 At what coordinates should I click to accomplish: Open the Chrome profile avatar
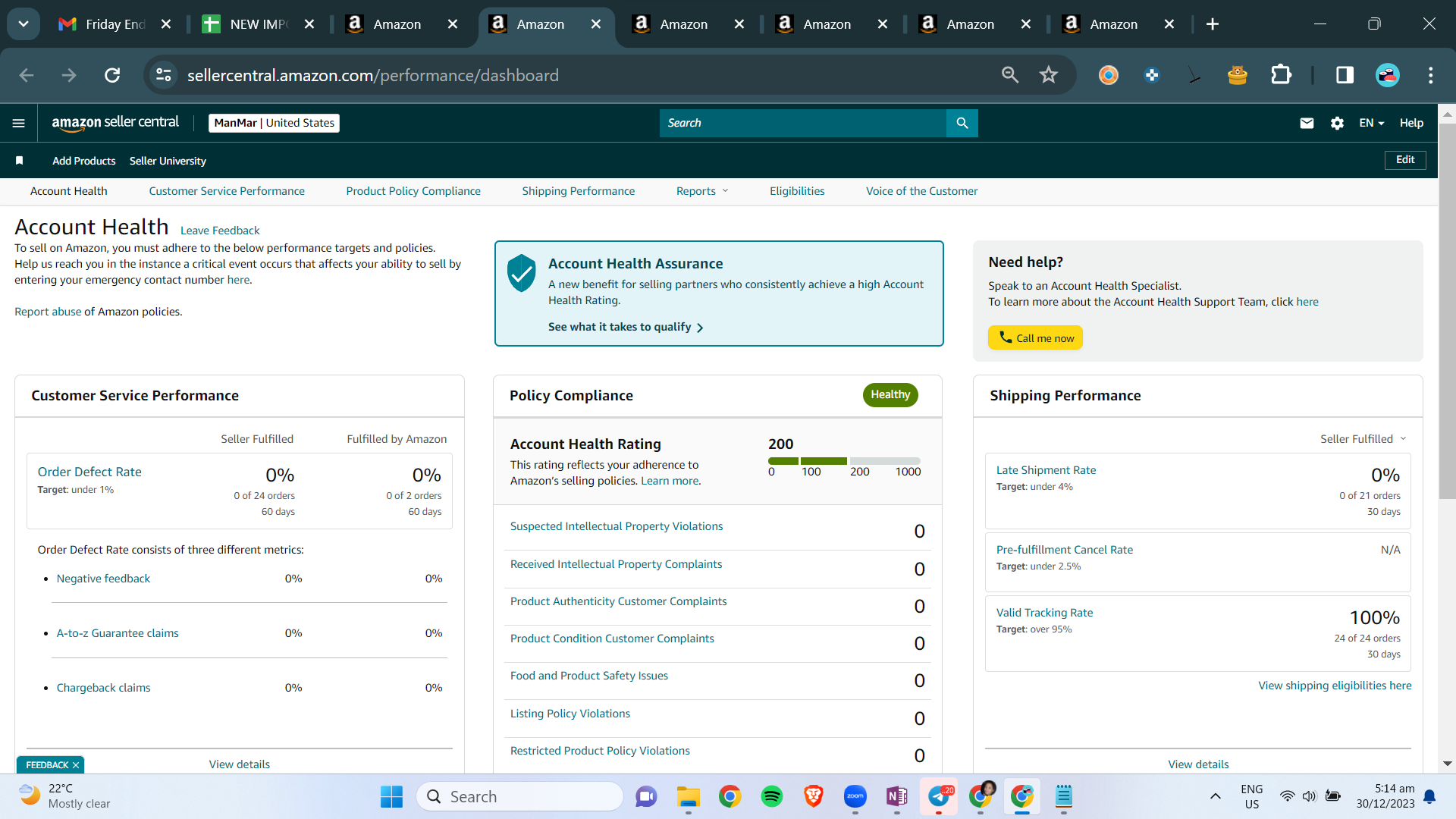1388,75
